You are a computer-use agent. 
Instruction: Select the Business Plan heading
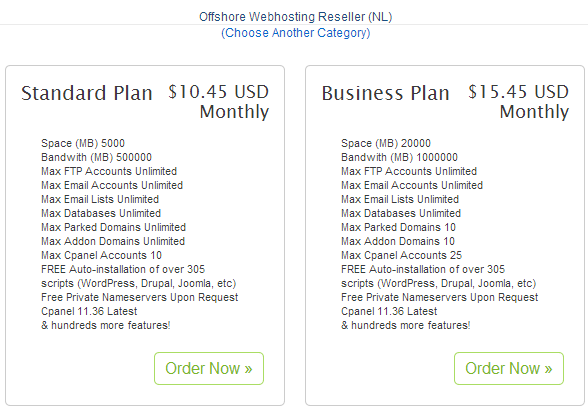pos(386,93)
